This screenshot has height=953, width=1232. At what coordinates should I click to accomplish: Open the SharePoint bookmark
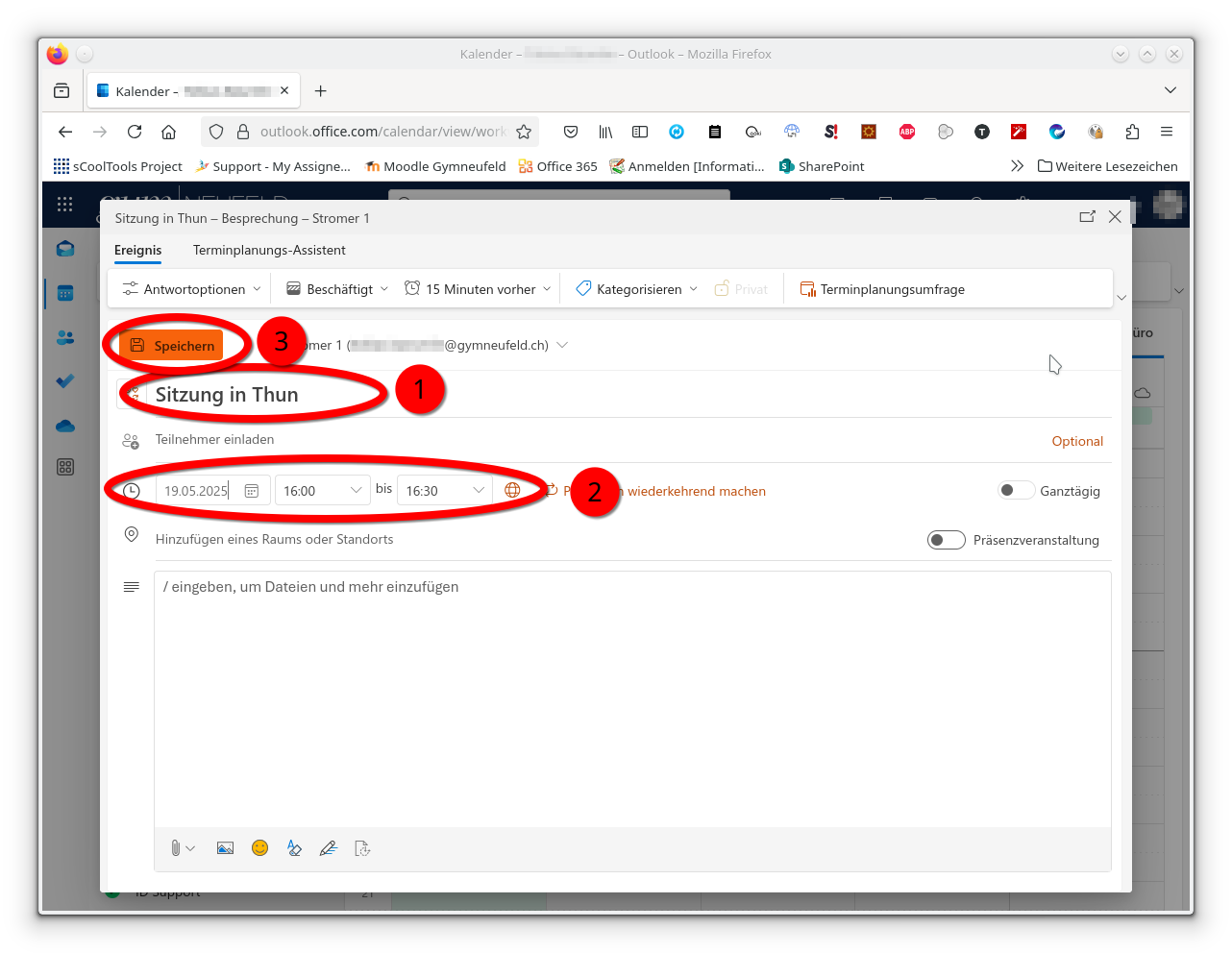pos(822,166)
